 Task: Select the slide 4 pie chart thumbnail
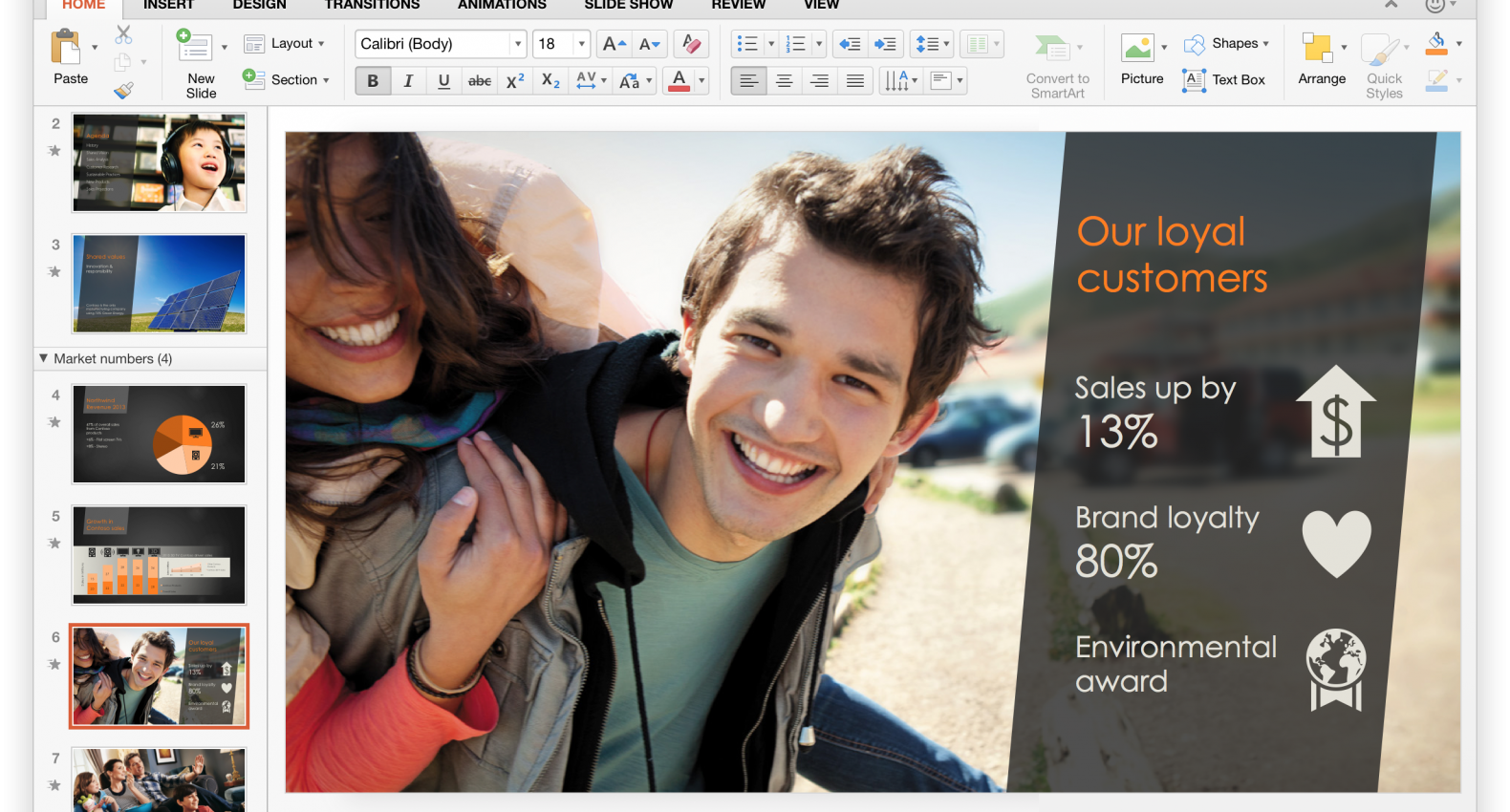point(159,434)
